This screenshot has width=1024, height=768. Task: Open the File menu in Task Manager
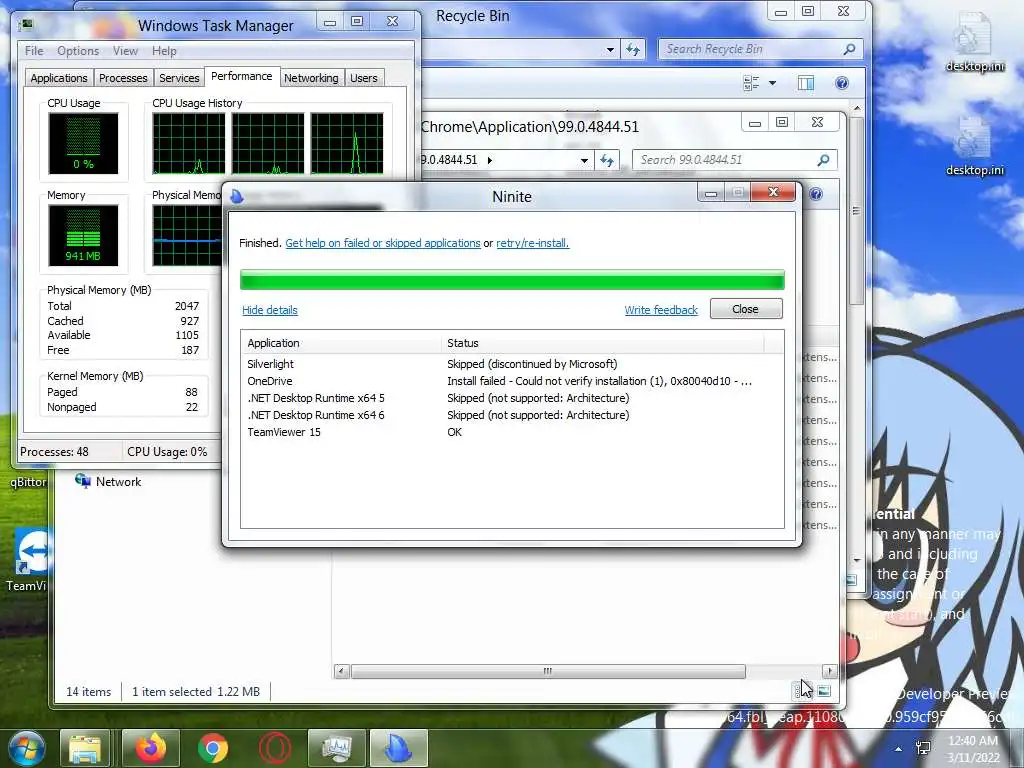coord(34,51)
